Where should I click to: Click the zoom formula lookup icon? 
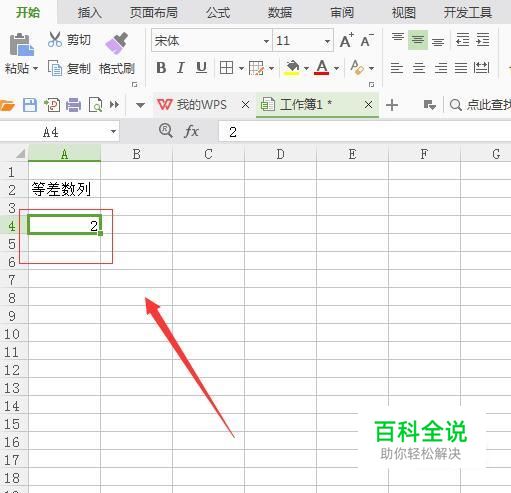click(165, 130)
